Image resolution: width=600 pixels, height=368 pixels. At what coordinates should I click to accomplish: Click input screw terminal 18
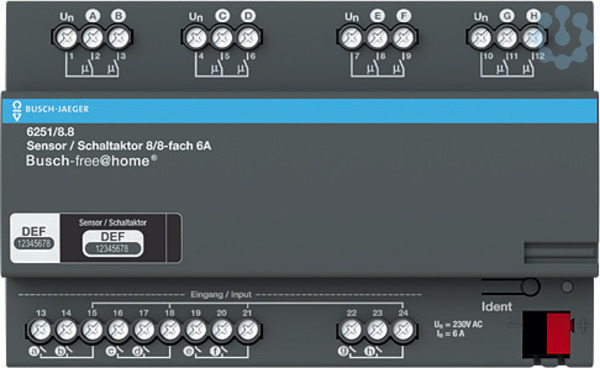coord(170,330)
